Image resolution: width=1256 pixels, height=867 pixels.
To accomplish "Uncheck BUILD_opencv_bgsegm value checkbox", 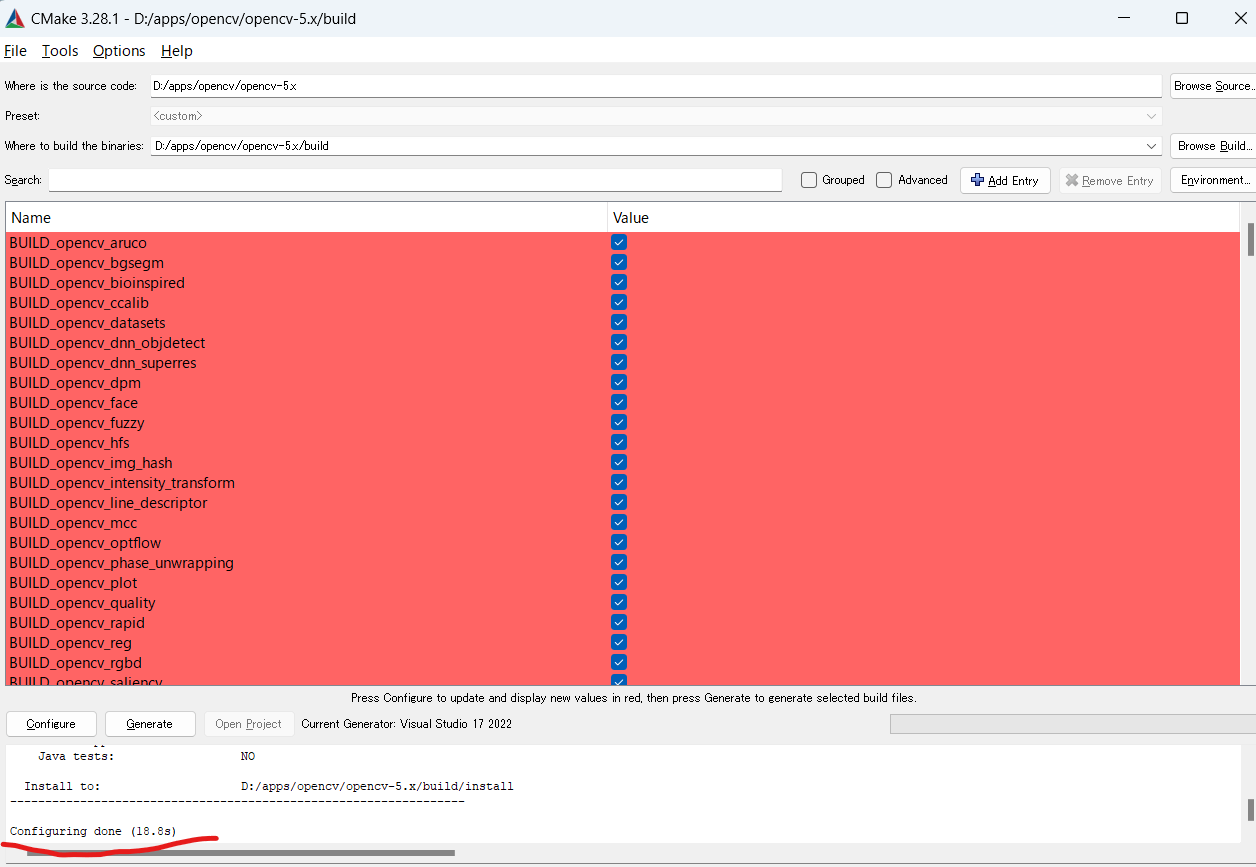I will tap(619, 262).
